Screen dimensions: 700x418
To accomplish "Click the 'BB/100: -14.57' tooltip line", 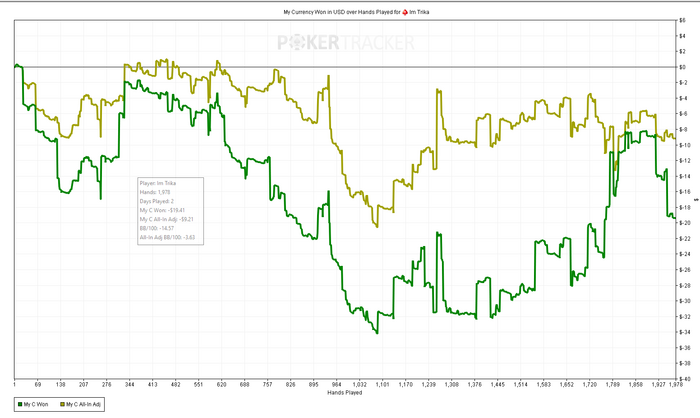I will click(157, 228).
